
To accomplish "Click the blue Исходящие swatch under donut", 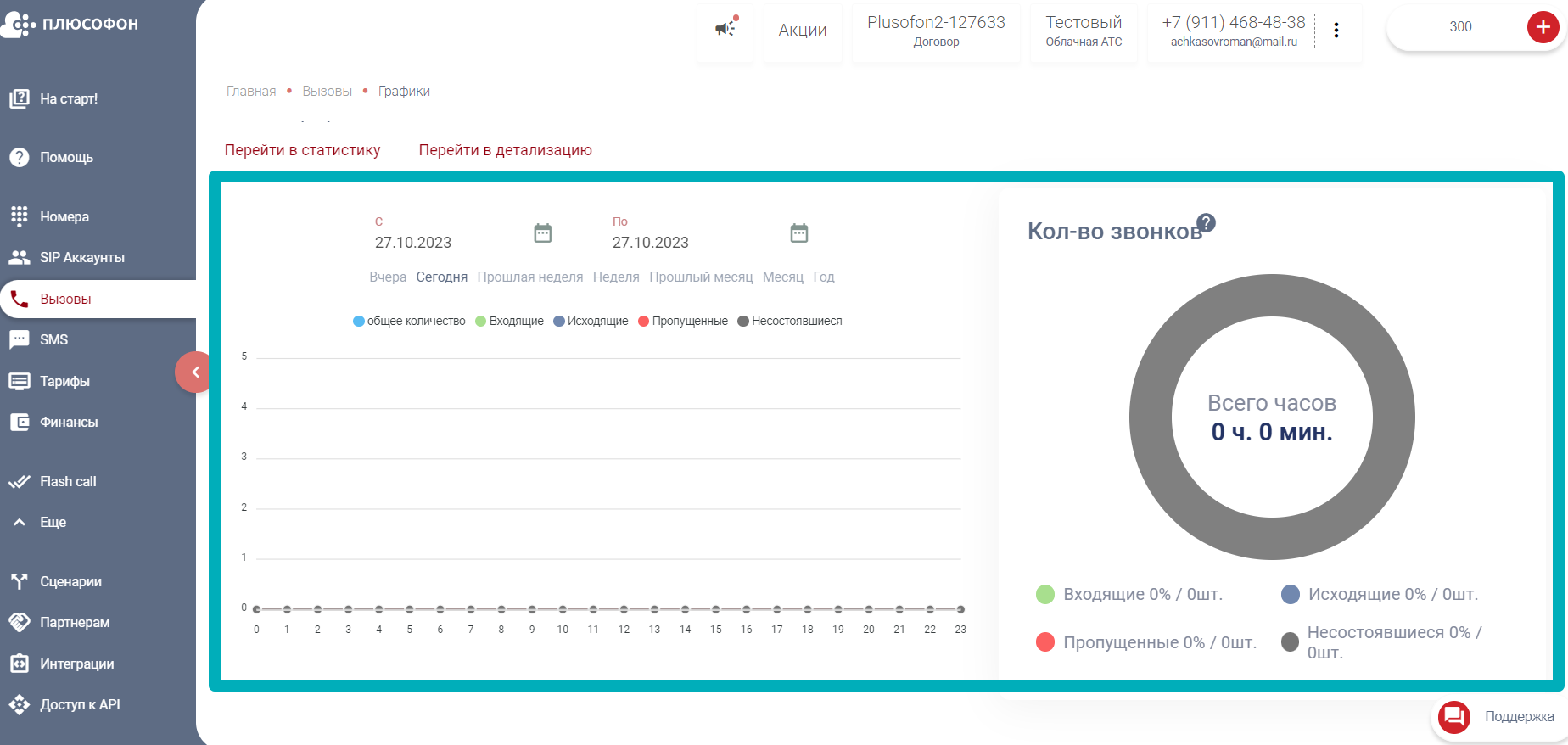I will click(x=1291, y=594).
